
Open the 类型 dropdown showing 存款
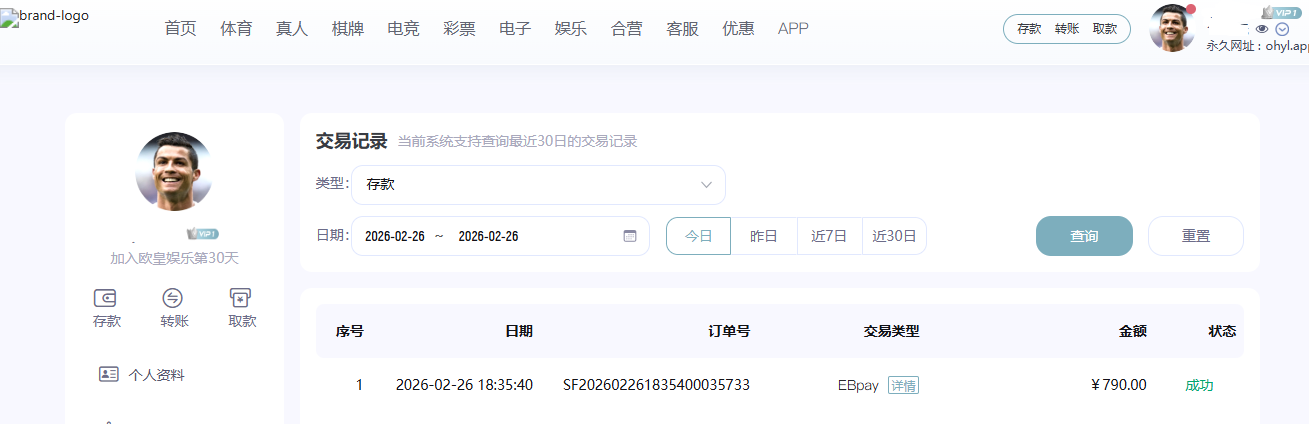(538, 185)
